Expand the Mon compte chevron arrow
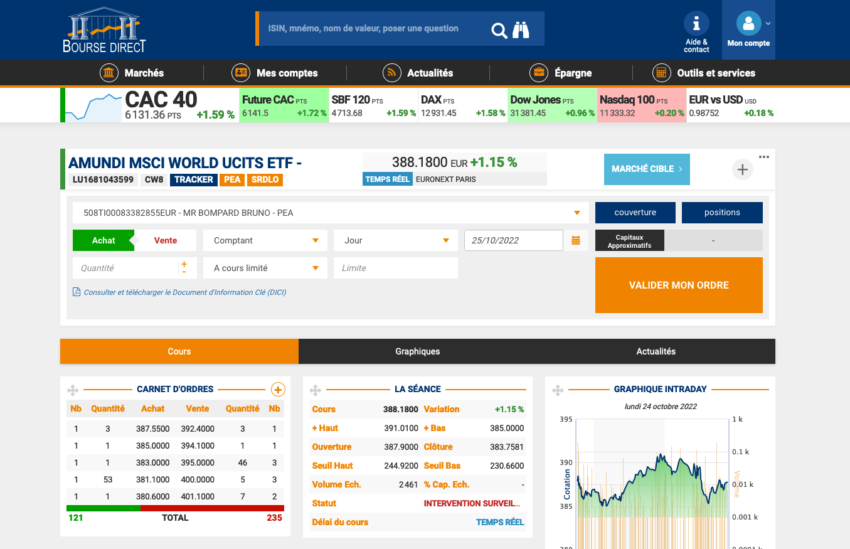Viewport: 850px width, 549px height. click(768, 23)
